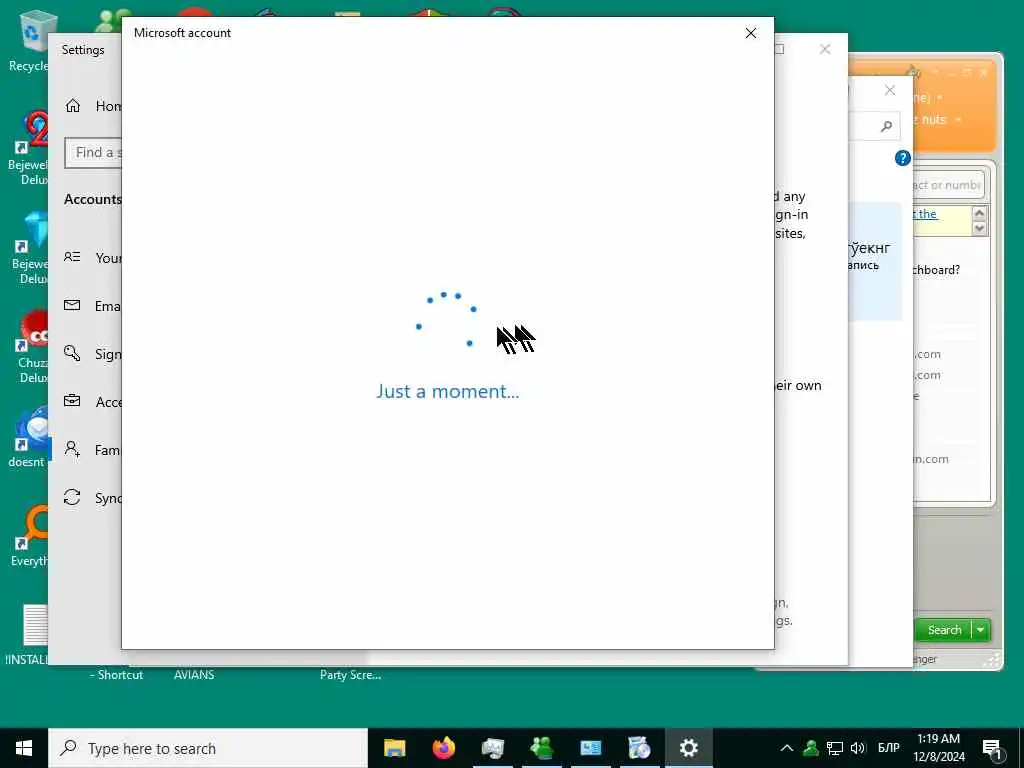This screenshot has height=768, width=1024.
Task: Click the scroll-up arrow in Messenger banner
Action: coord(979,214)
